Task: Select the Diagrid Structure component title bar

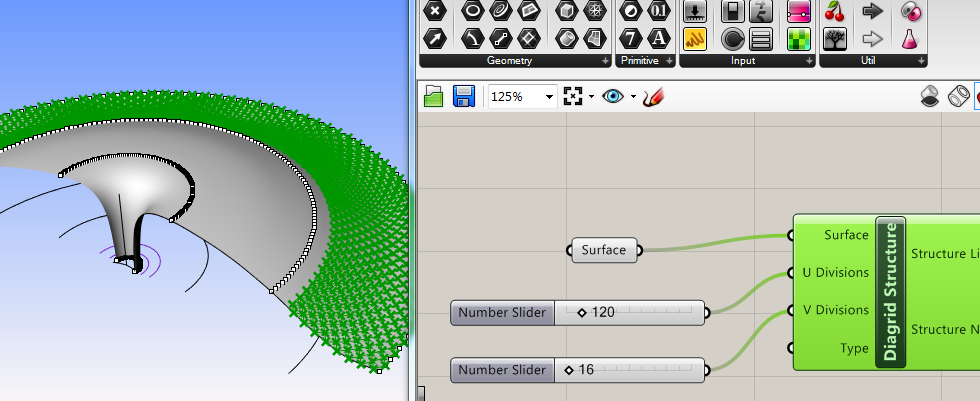Action: pos(891,292)
